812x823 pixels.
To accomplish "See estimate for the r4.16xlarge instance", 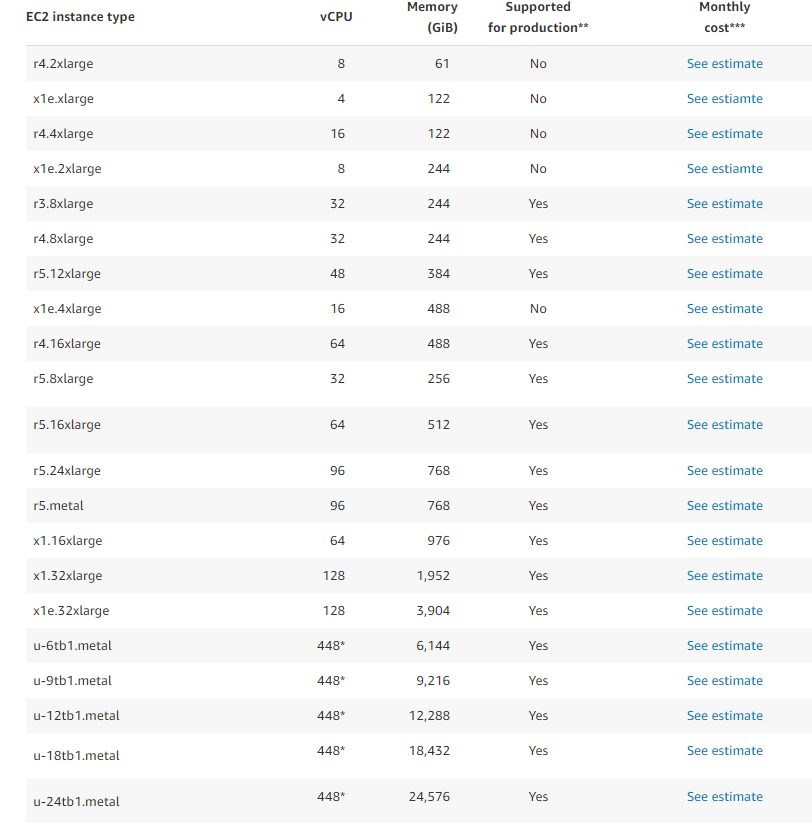I will 724,344.
